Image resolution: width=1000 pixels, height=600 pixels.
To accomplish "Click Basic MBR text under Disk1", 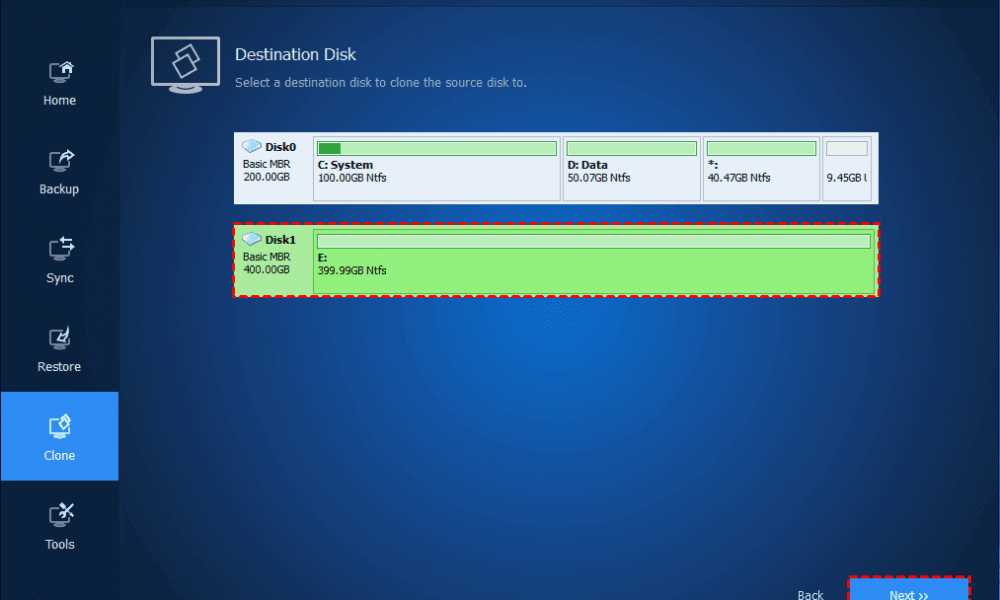I will [x=266, y=256].
